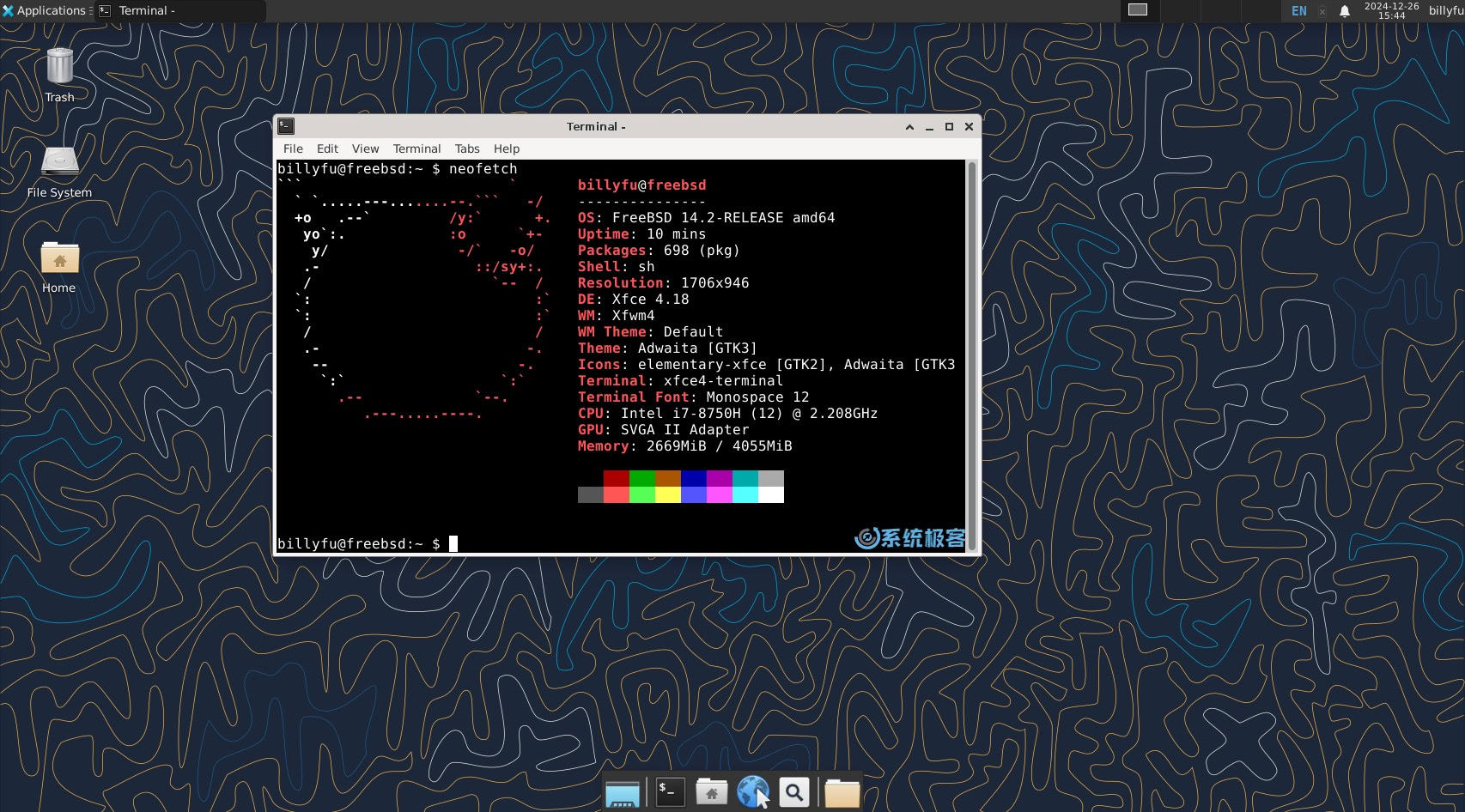Click the Terminal window title bar
Image resolution: width=1465 pixels, height=812 pixels.
pyautogui.click(x=596, y=126)
